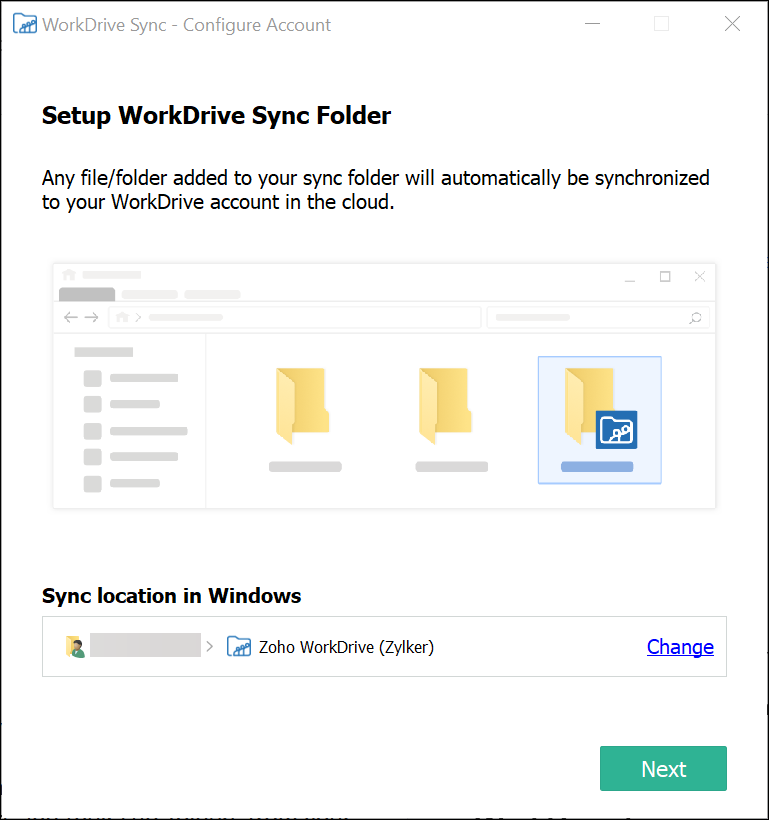Click the "Sync location in Windows" heading
Image resolution: width=769 pixels, height=820 pixels.
pyautogui.click(x=172, y=596)
